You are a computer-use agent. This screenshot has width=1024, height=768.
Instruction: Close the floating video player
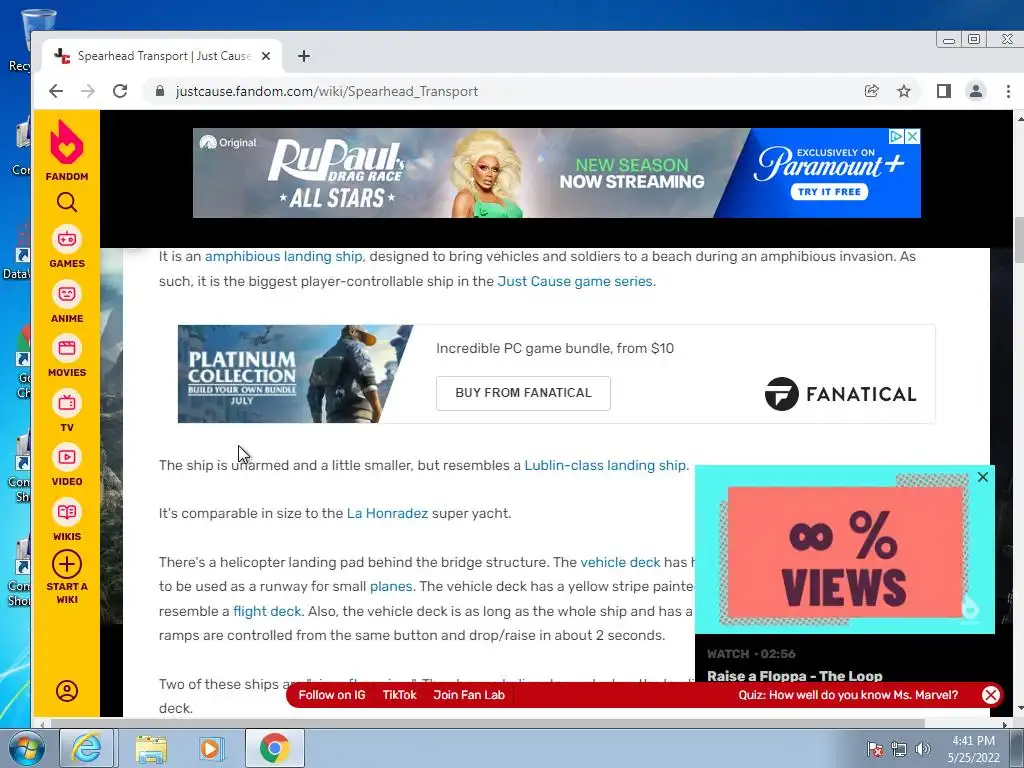[x=983, y=477]
